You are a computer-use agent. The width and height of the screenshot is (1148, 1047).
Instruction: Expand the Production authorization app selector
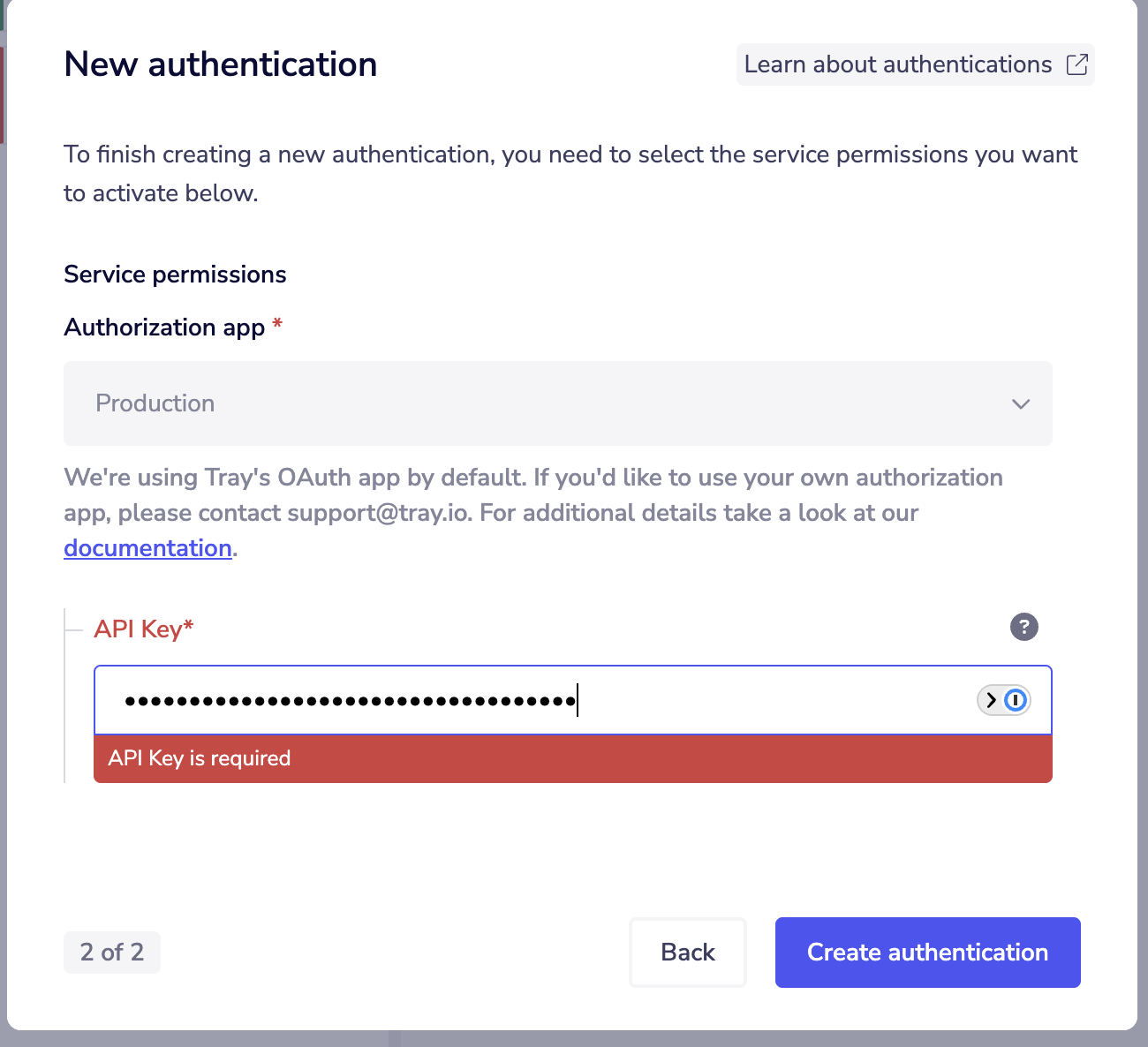pyautogui.click(x=557, y=403)
